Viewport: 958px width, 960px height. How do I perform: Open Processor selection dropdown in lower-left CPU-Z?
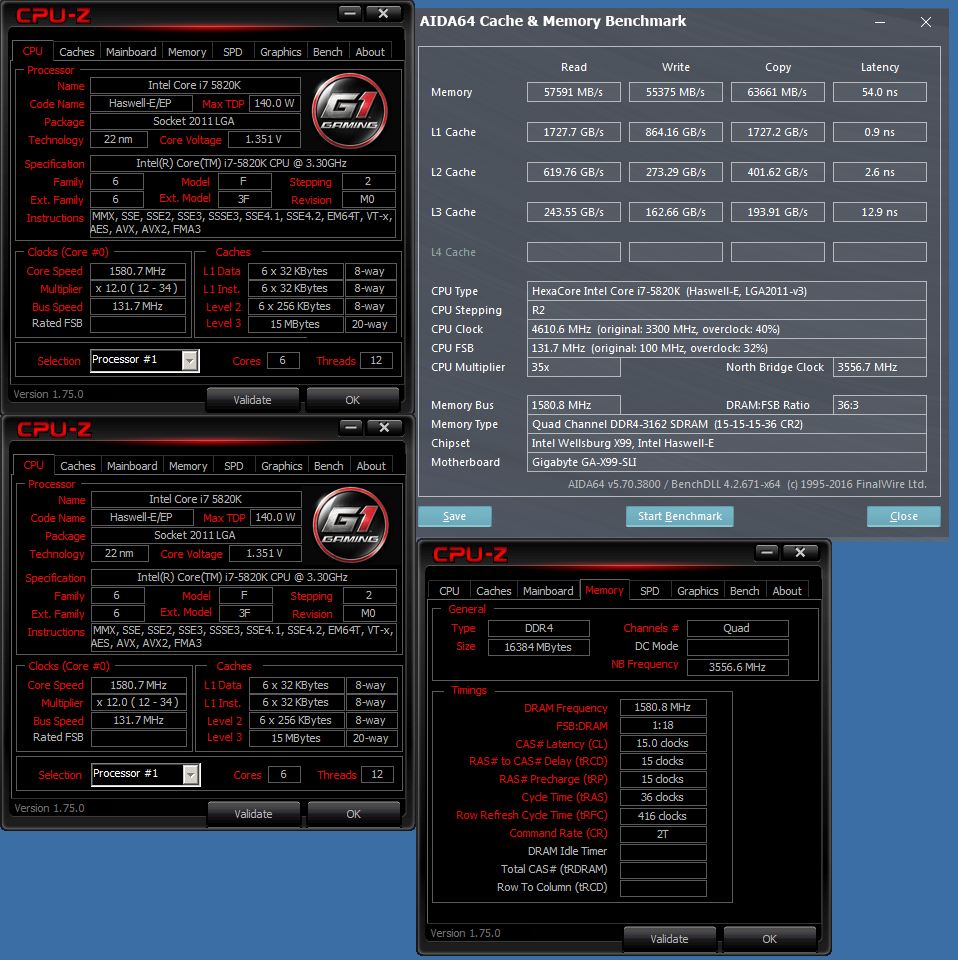click(191, 774)
